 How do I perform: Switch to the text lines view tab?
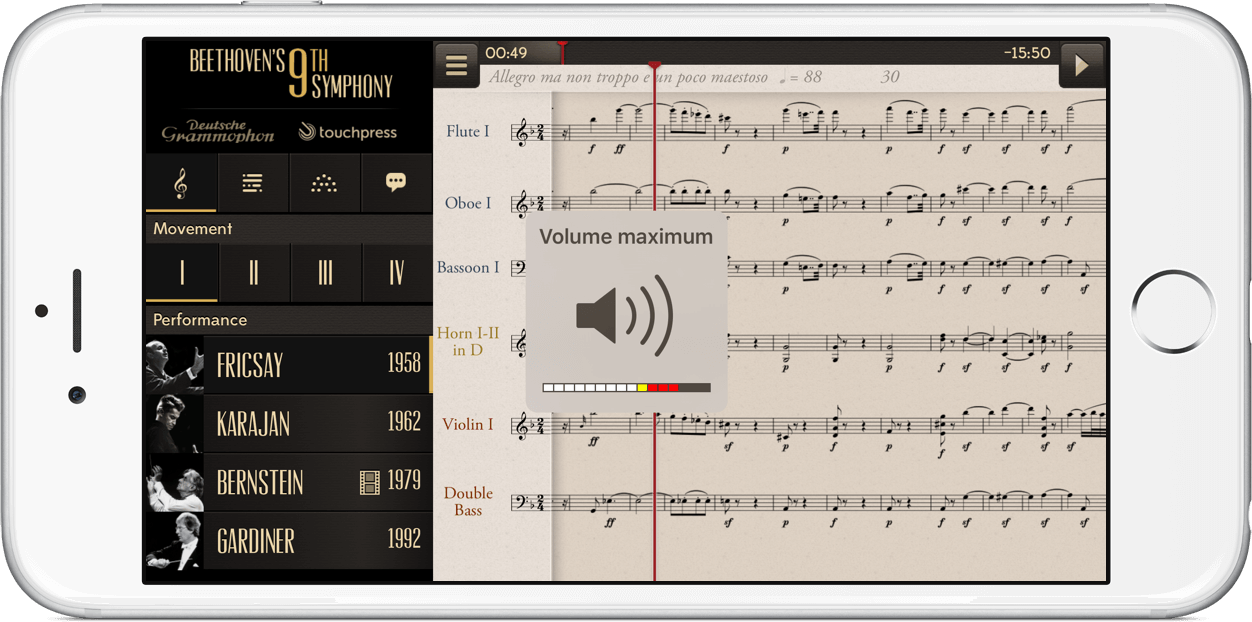[x=253, y=183]
